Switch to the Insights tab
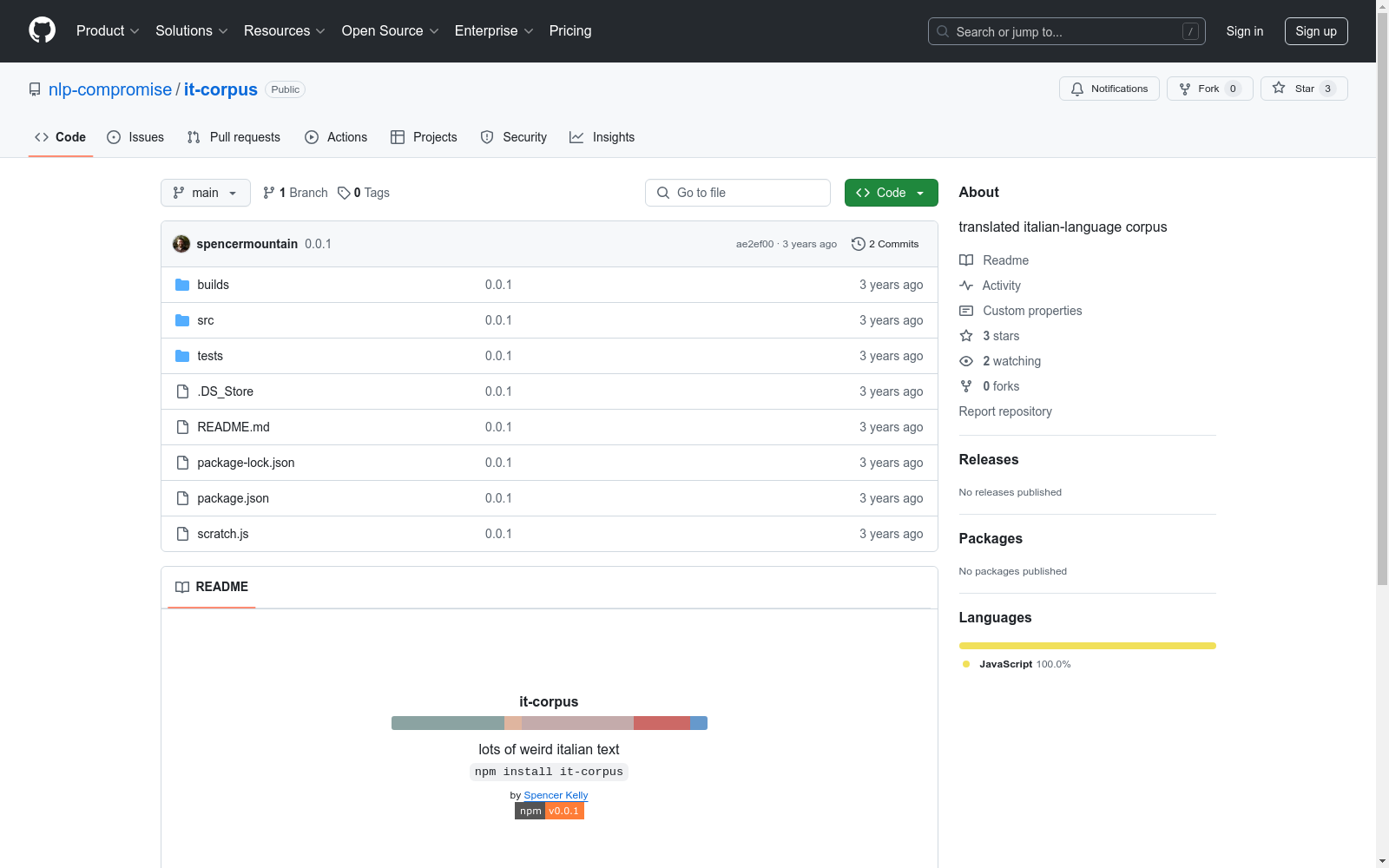Image resolution: width=1389 pixels, height=868 pixels. coord(602,137)
